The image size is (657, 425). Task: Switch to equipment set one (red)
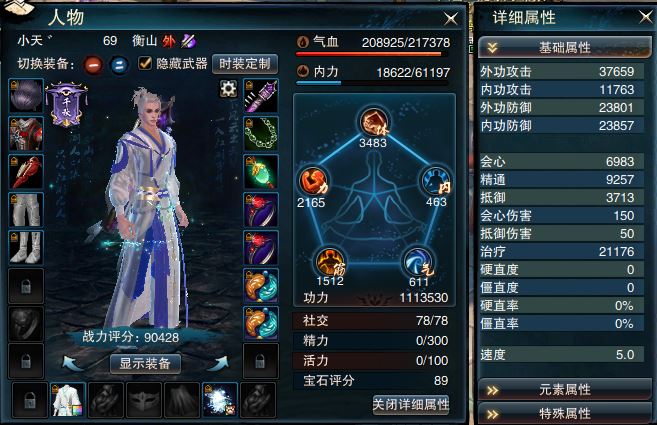[x=93, y=65]
